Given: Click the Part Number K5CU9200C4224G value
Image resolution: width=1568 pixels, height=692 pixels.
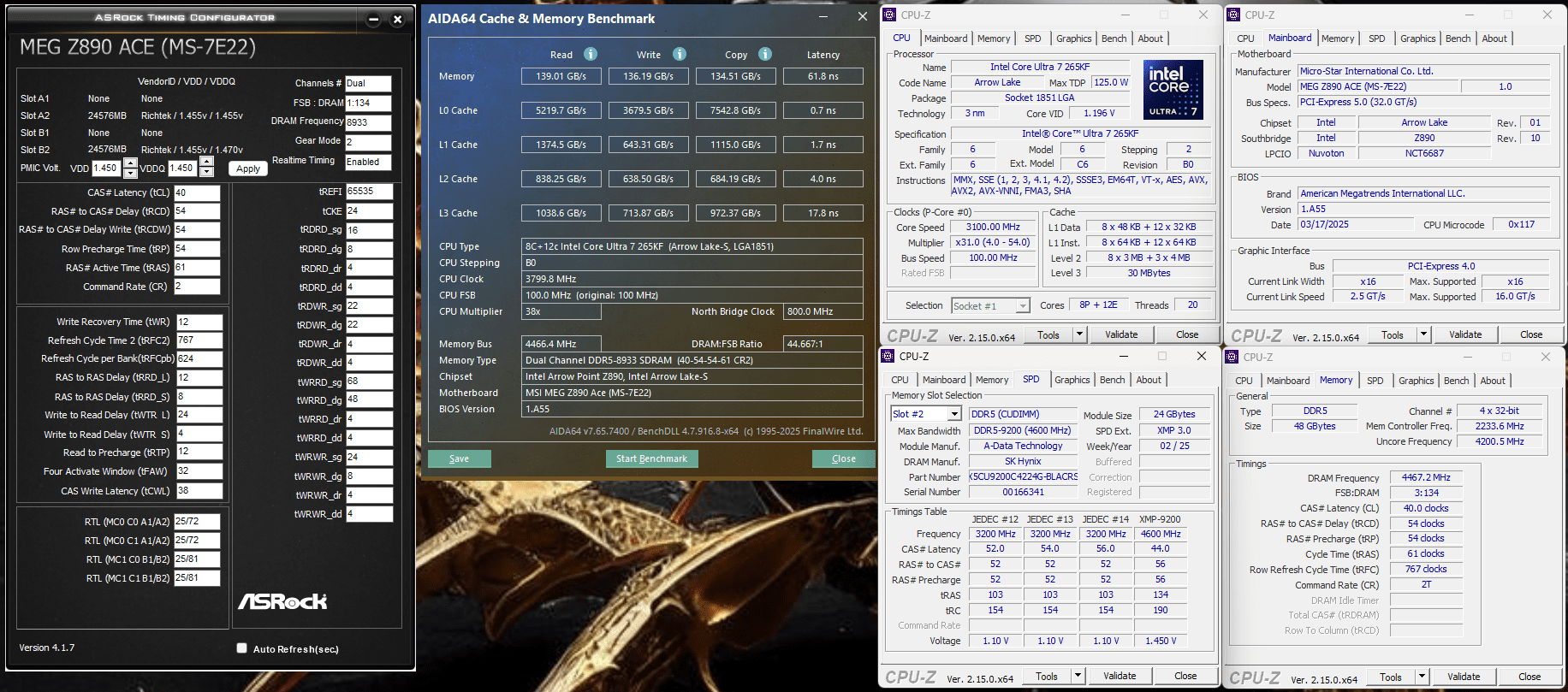Looking at the screenshot, I should [x=1023, y=476].
